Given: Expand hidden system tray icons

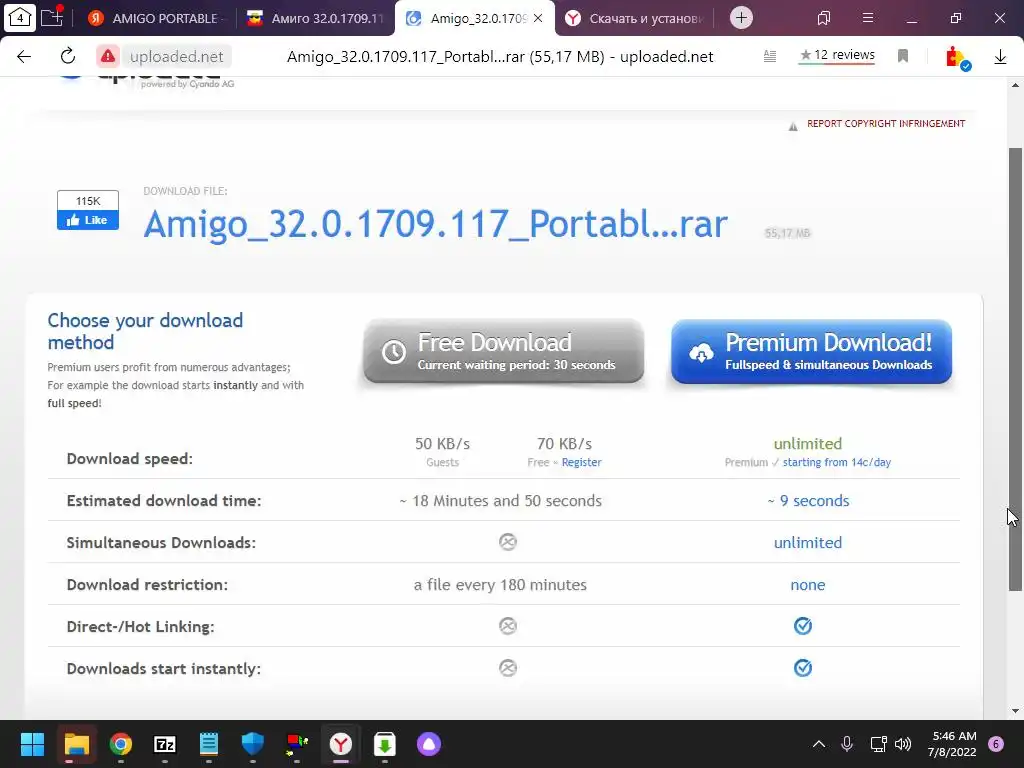Looking at the screenshot, I should 818,744.
